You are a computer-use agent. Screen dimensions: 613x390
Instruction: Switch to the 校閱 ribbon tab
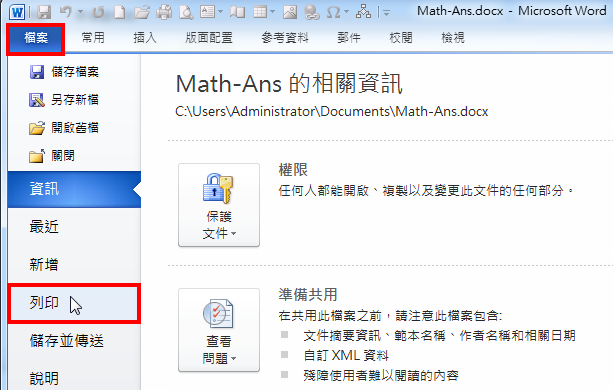pos(401,38)
